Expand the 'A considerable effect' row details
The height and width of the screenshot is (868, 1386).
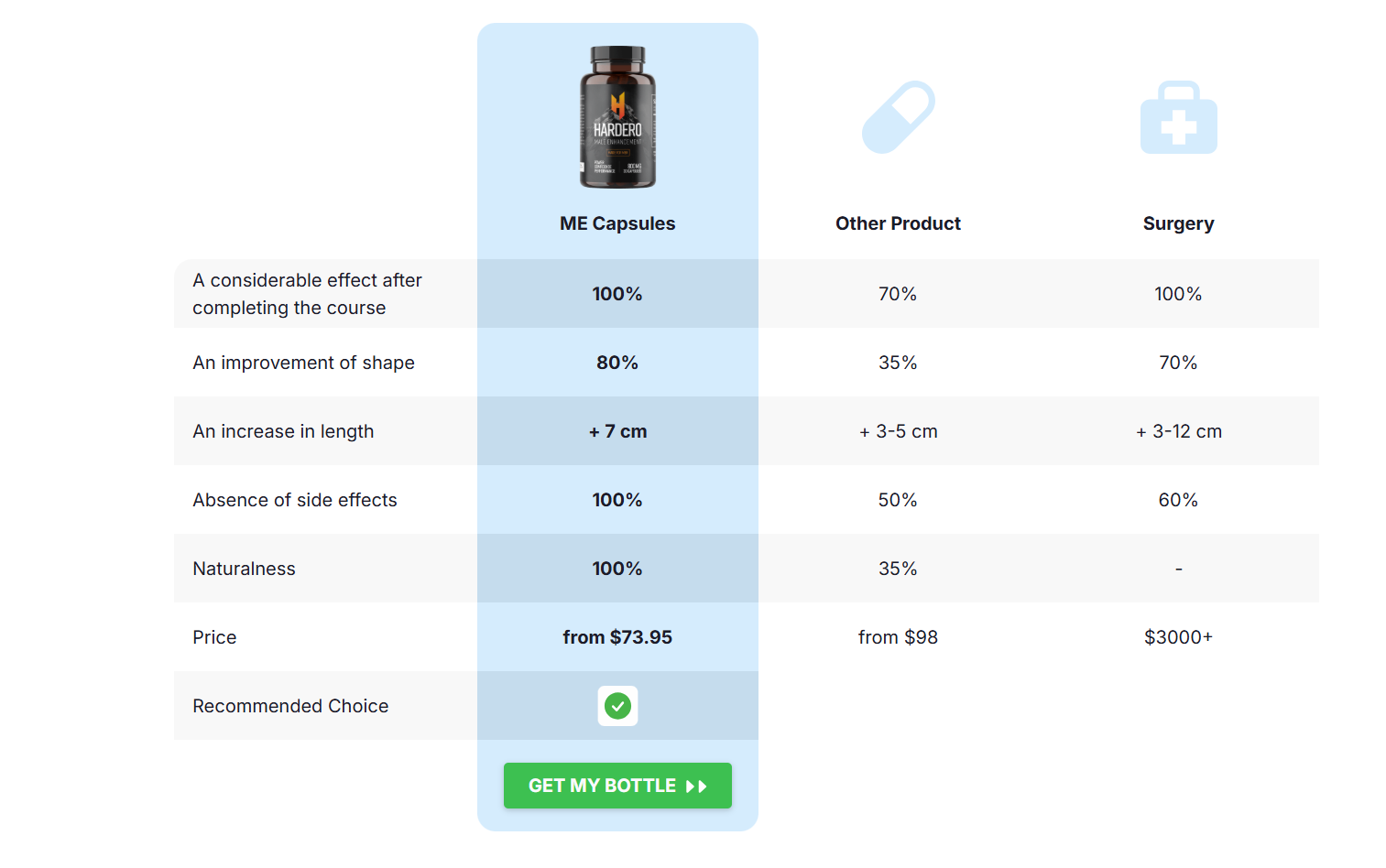(x=307, y=293)
